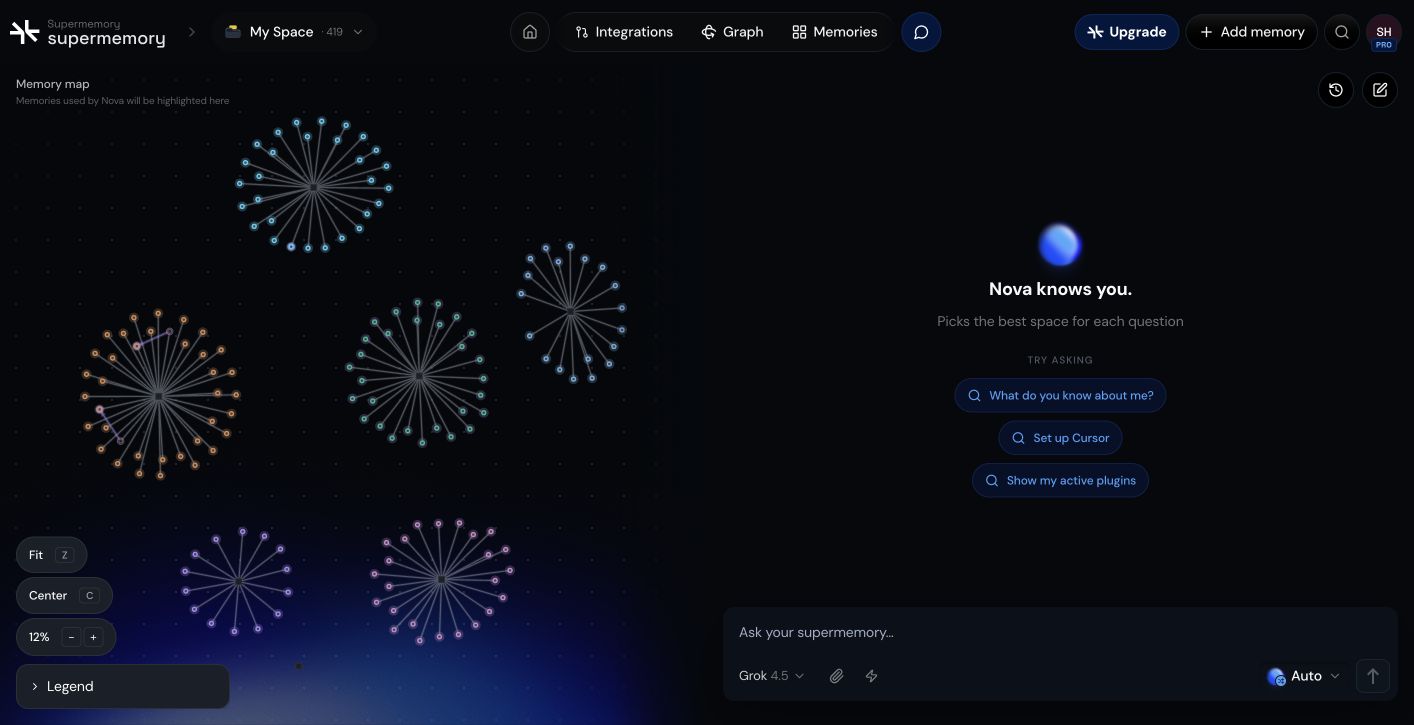Open the chat bubble icon
This screenshot has height=725, width=1414.
tap(921, 32)
